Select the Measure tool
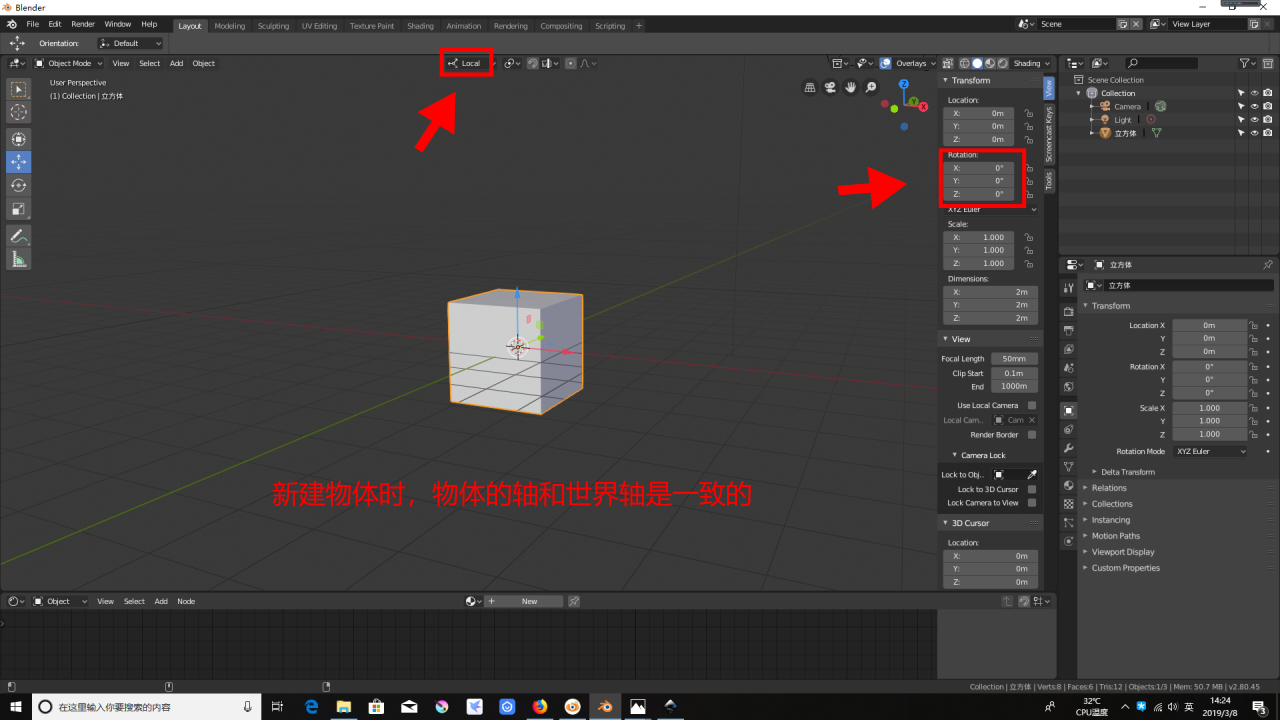1280x720 pixels. click(18, 260)
